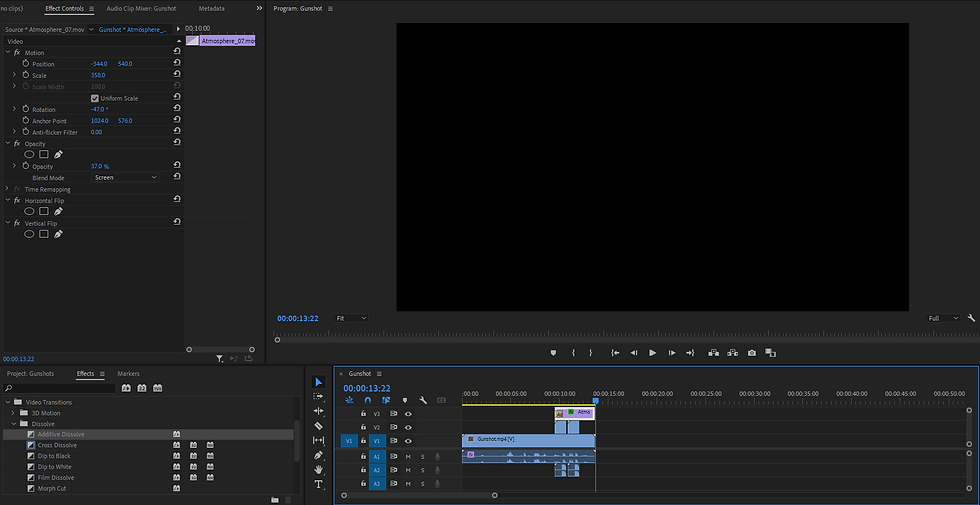The image size is (980, 505).
Task: Open the Markers tab
Action: click(x=128, y=374)
